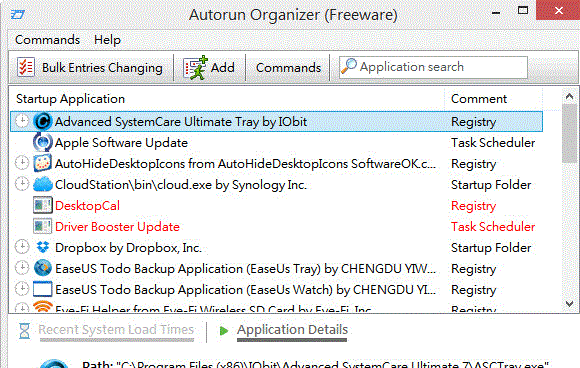Click the AutoHideDesktopIcons entry icon
This screenshot has width=580, height=368.
click(43, 163)
